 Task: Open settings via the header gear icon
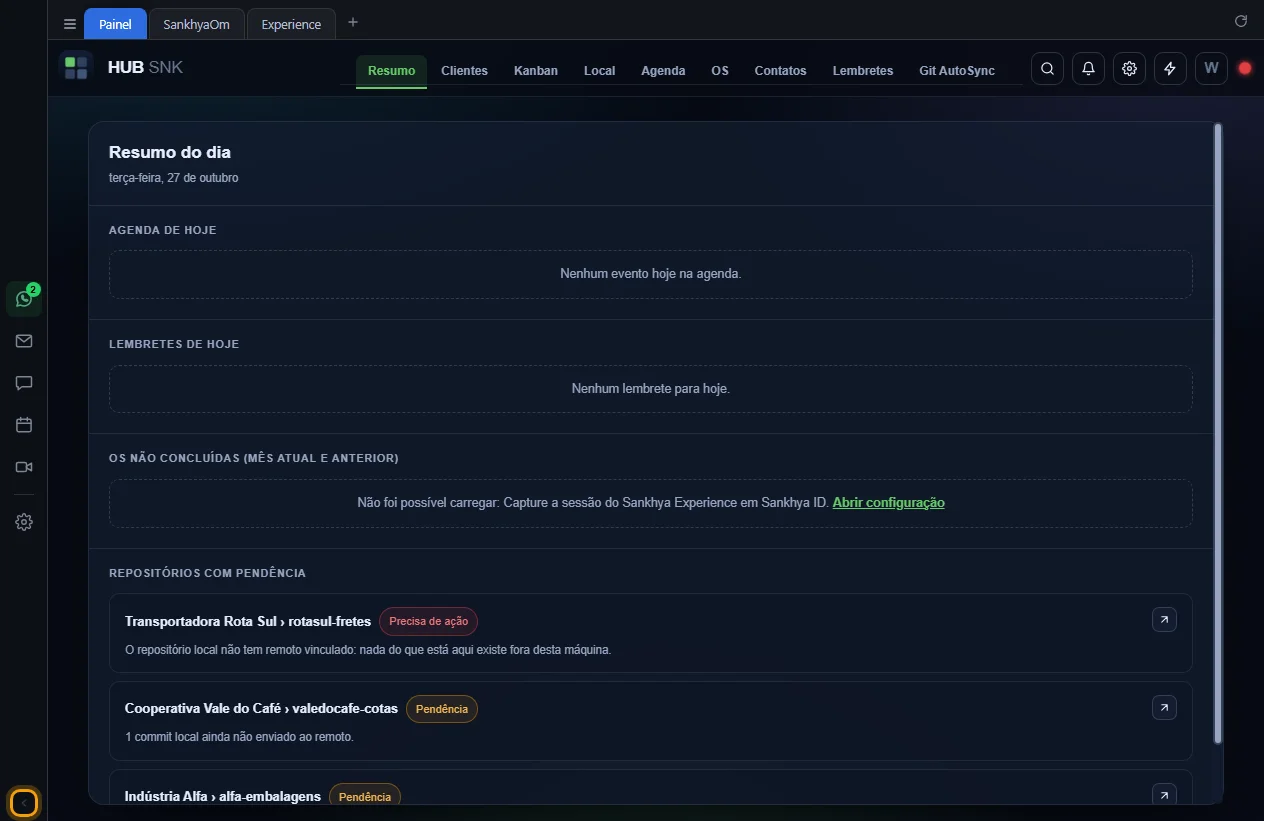1129,68
